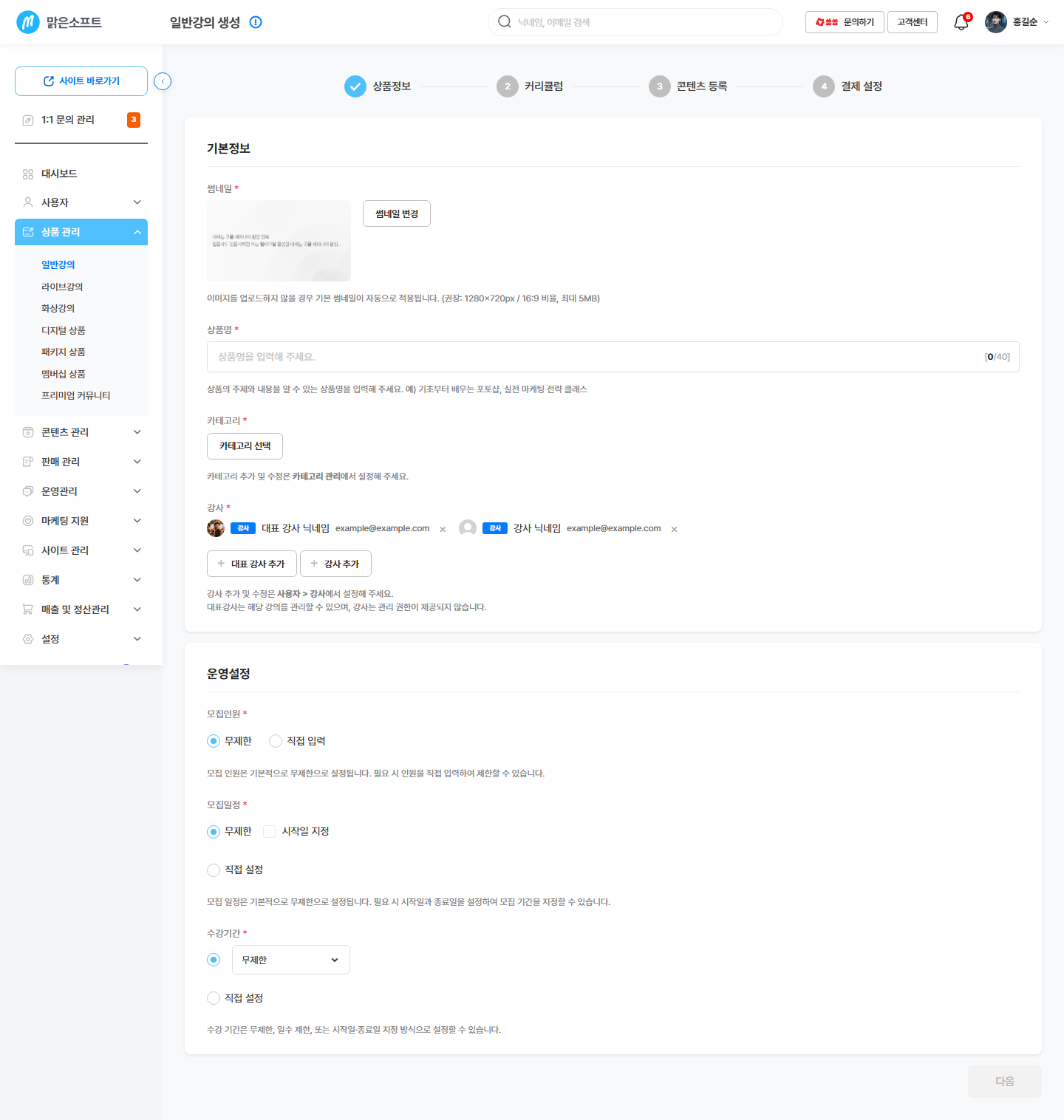Click the info icon beside 일반강의 생성
This screenshot has height=1120, width=1064.
tap(256, 22)
